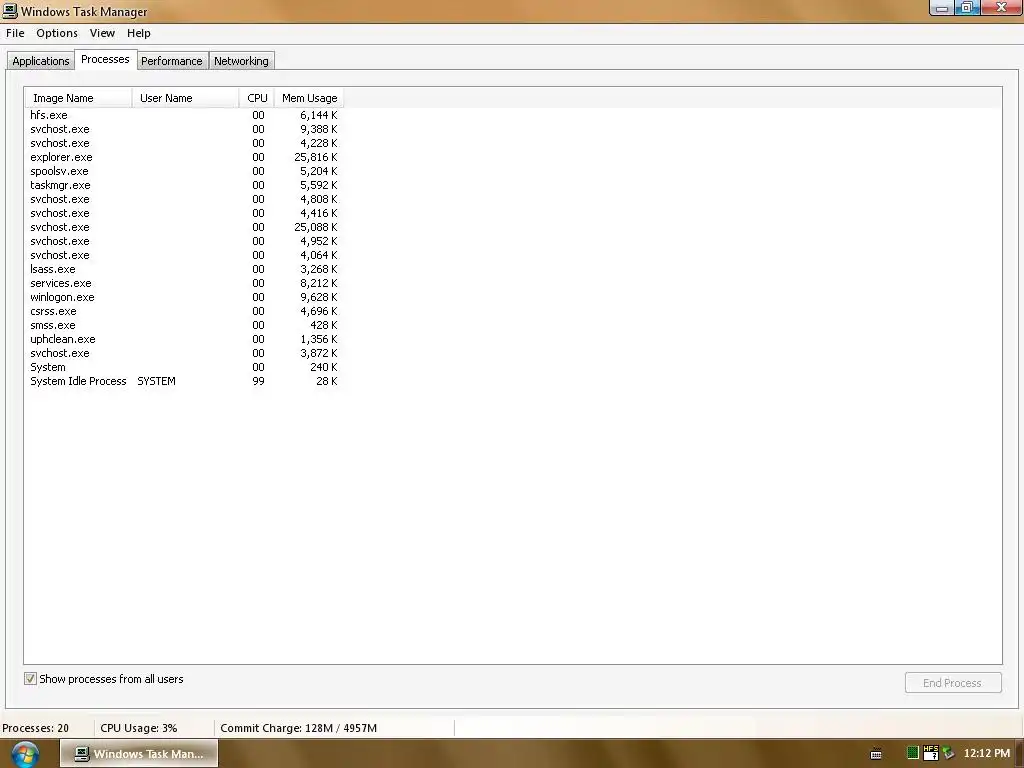Select the Windows Task Manager taskbar button
This screenshot has height=768, width=1024.
coord(139,754)
